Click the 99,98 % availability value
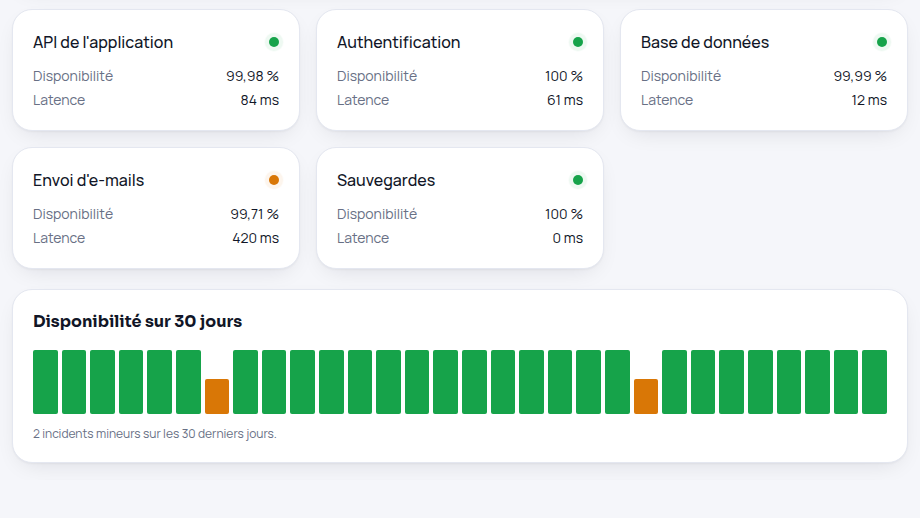Viewport: 920px width, 518px height. click(252, 76)
